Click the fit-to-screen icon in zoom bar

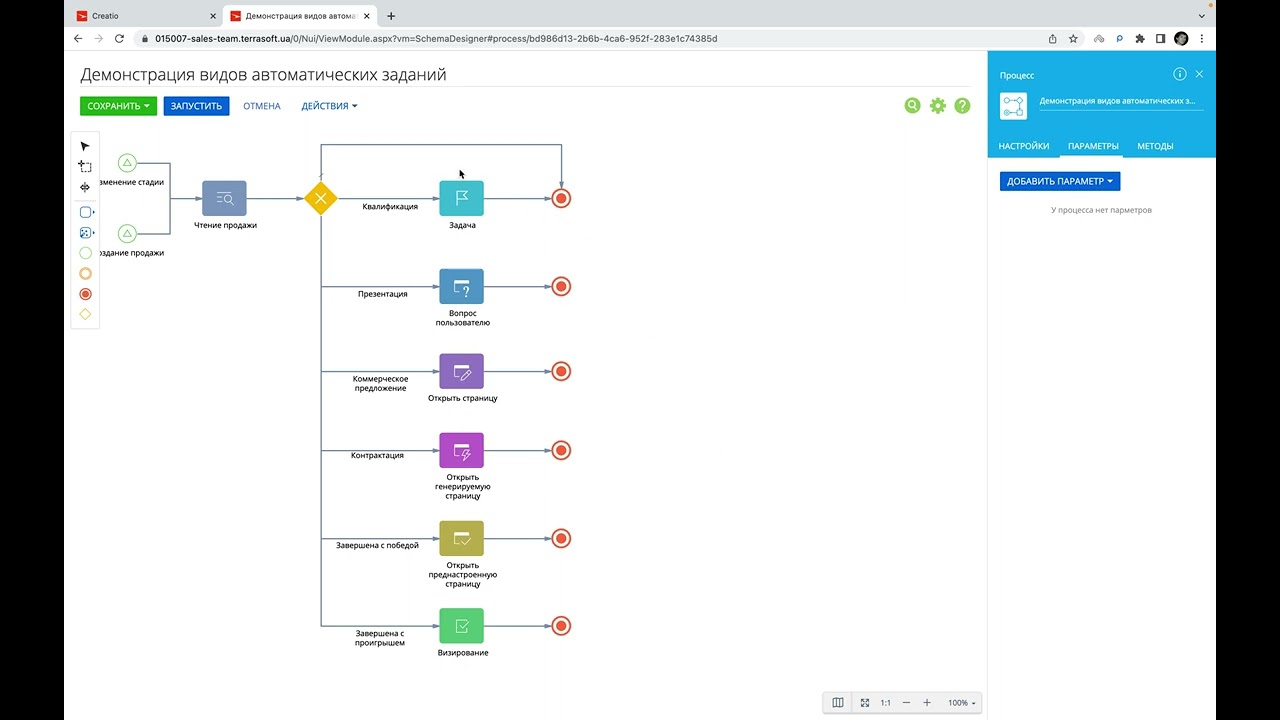pos(865,703)
